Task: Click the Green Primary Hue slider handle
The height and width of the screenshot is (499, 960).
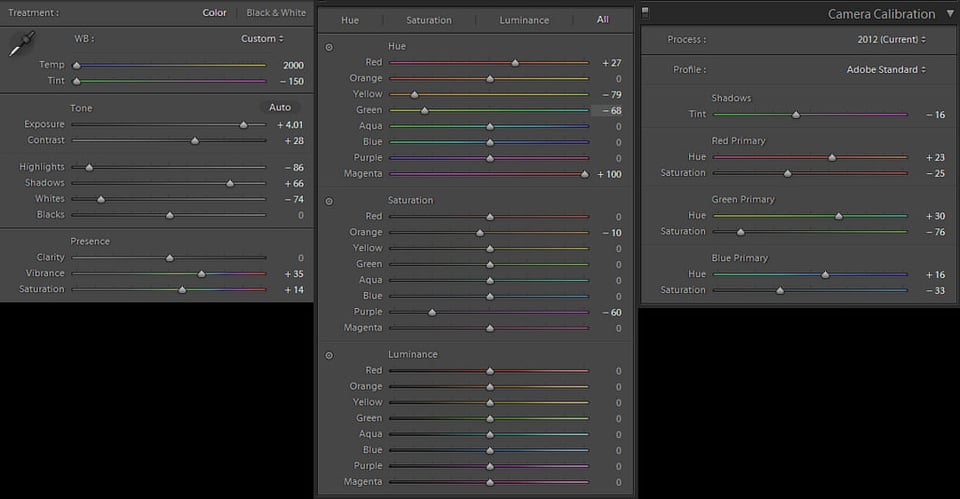Action: (x=839, y=216)
